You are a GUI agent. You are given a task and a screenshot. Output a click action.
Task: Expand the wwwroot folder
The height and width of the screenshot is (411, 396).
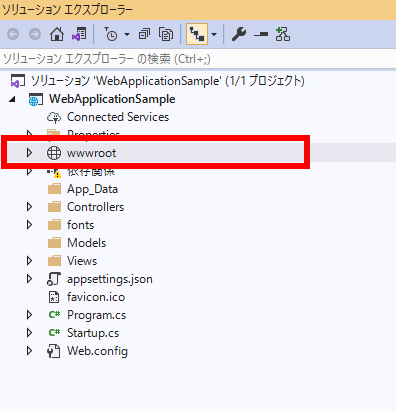click(29, 153)
